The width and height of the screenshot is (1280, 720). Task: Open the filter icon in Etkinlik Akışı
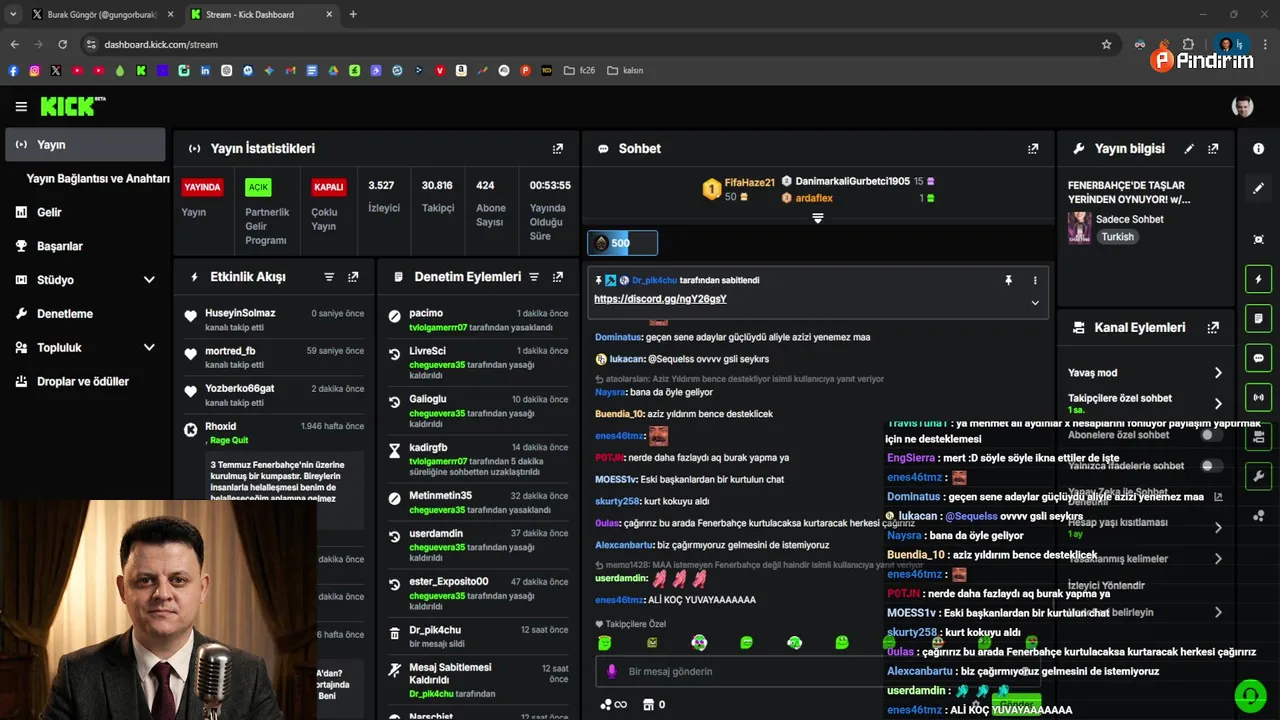(329, 277)
